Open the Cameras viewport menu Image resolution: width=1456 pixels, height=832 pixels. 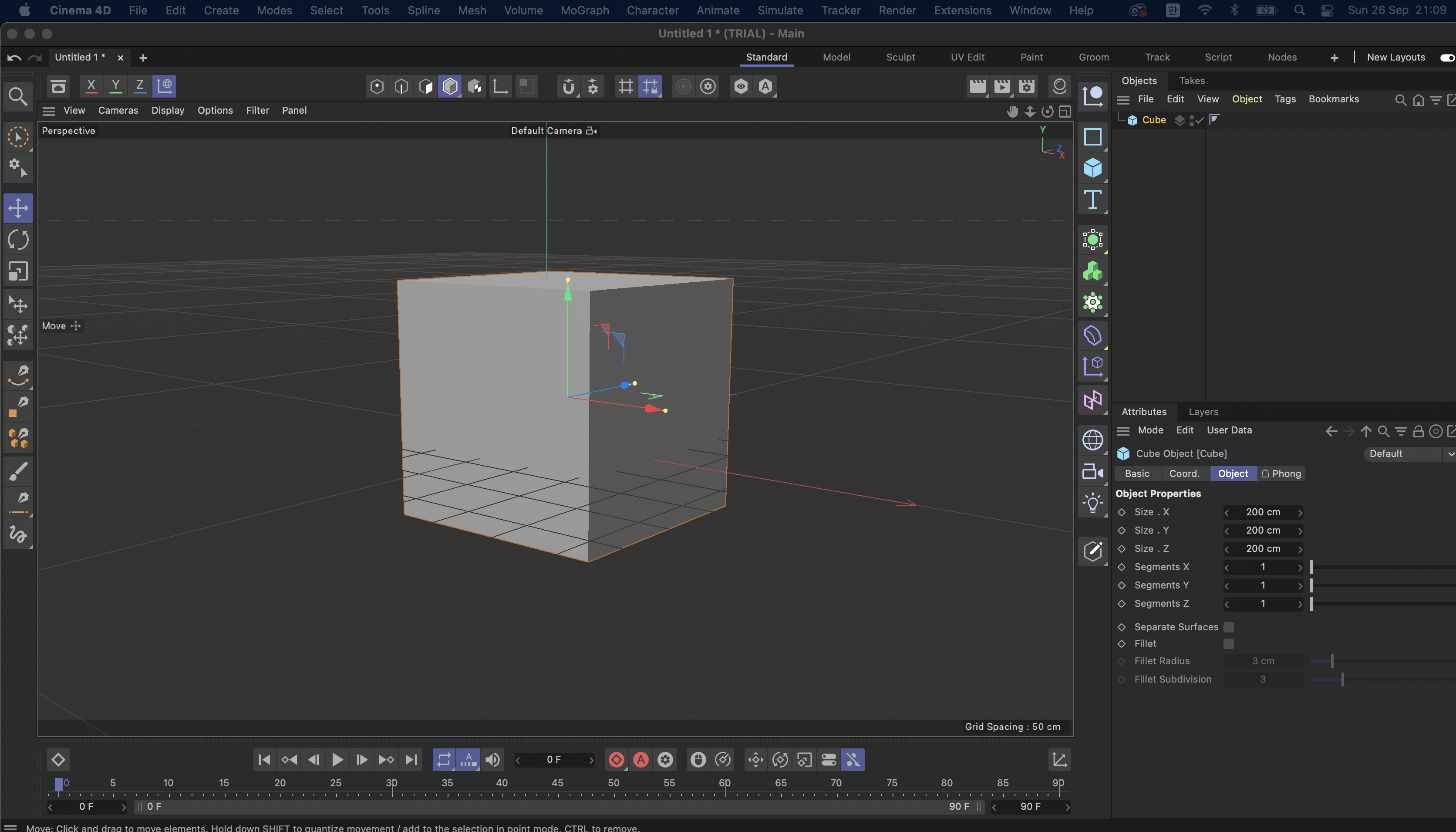[x=118, y=110]
